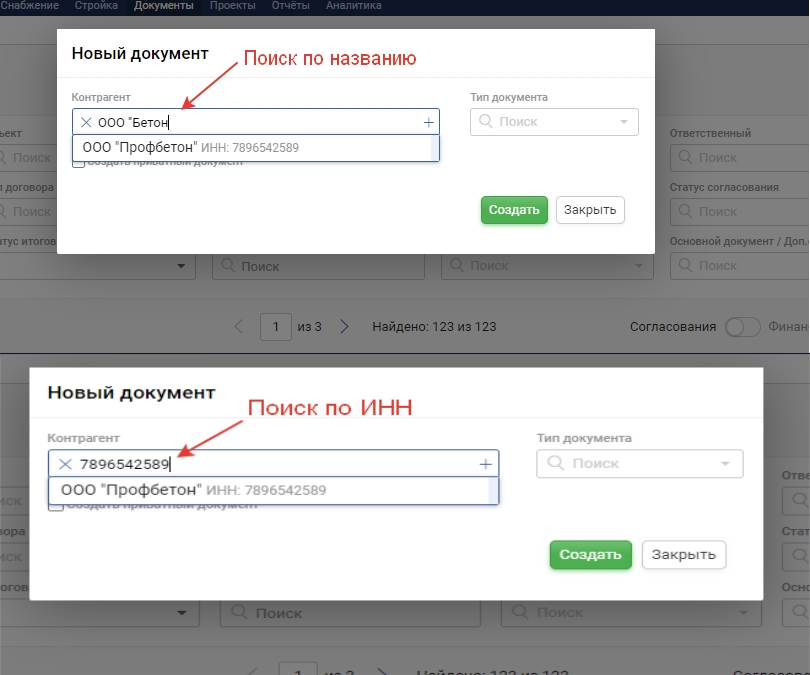This screenshot has width=810, height=675.
Task: Click the magnifier icon in Статус согласования search
Action: pyautogui.click(x=685, y=211)
